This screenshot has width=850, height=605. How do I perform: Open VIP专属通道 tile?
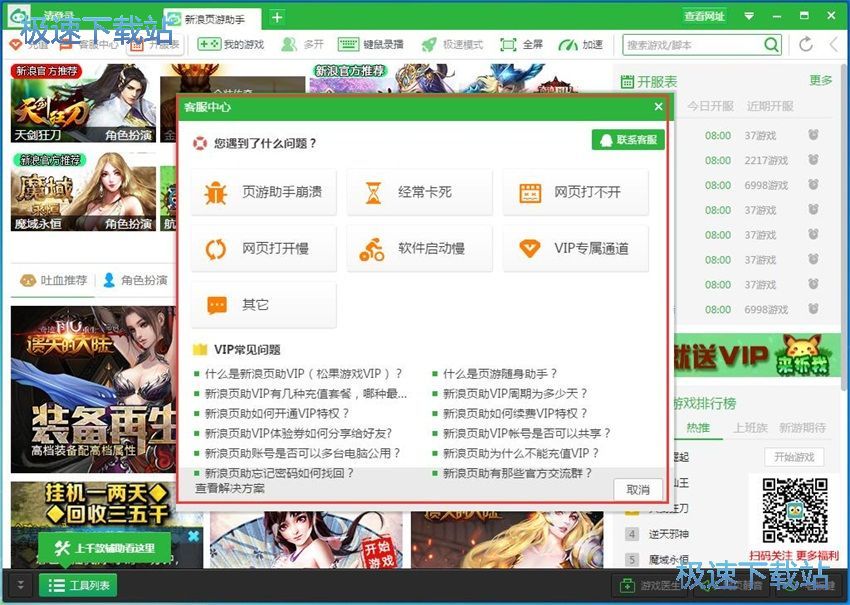[x=576, y=248]
